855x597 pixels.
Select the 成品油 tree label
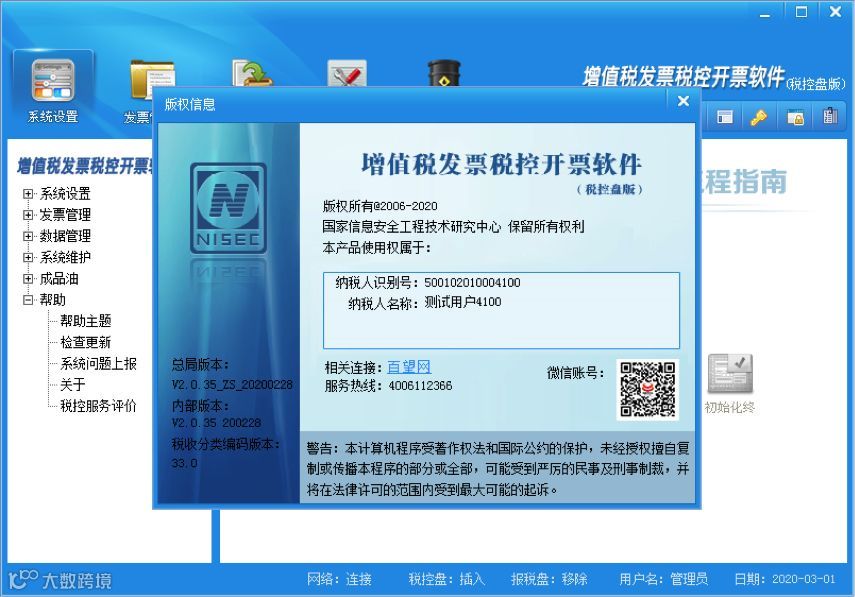[59, 279]
